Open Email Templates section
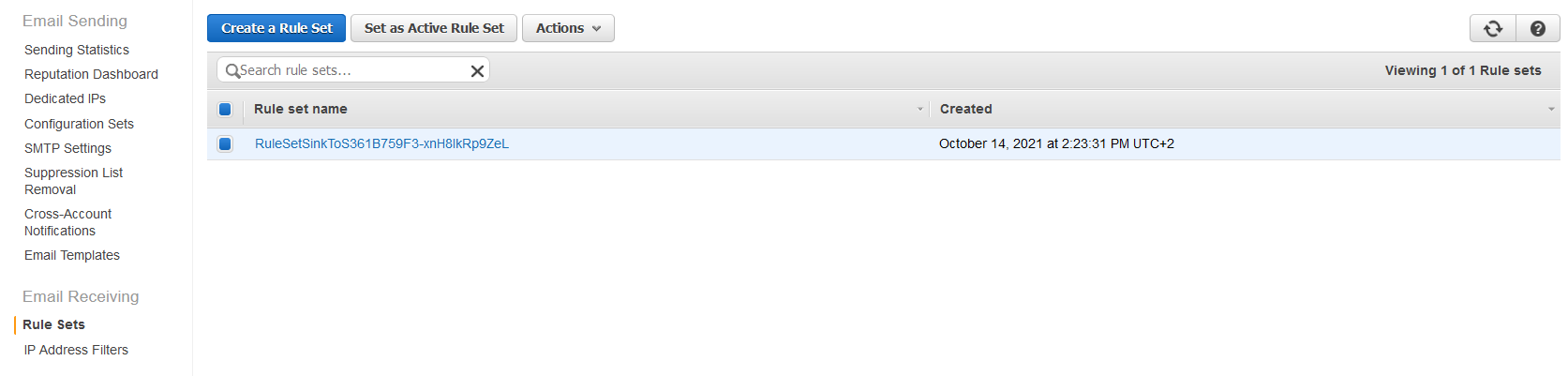 point(72,255)
